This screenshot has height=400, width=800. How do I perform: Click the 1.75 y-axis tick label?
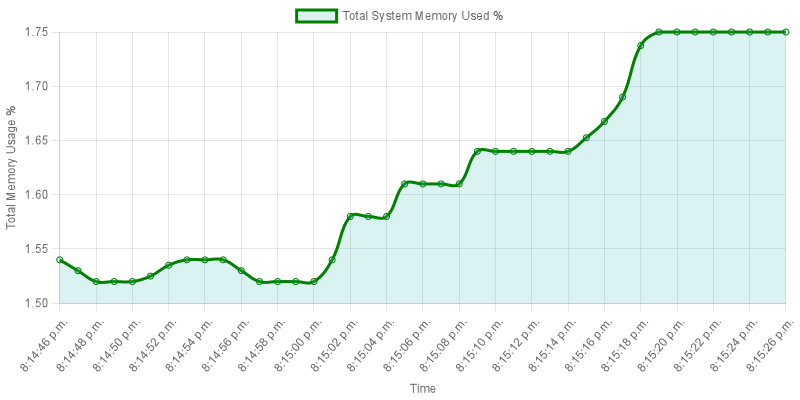36,32
